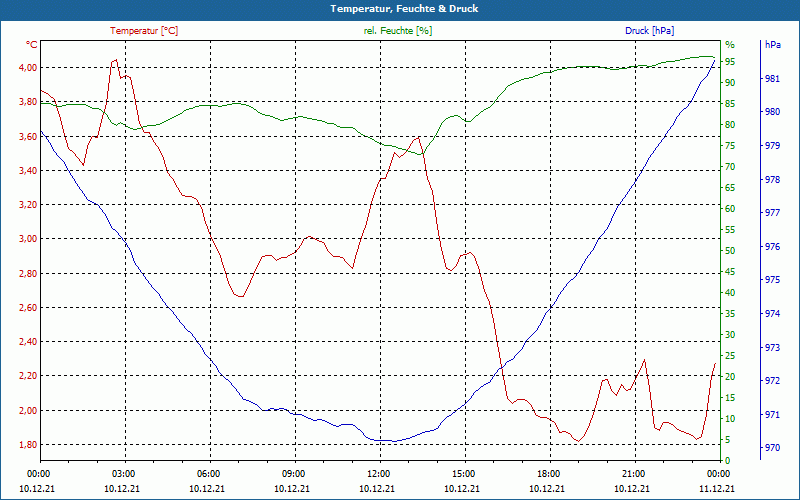Select the '2,80' temperature axis value
Image resolution: width=800 pixels, height=500 pixels.
coord(28,273)
